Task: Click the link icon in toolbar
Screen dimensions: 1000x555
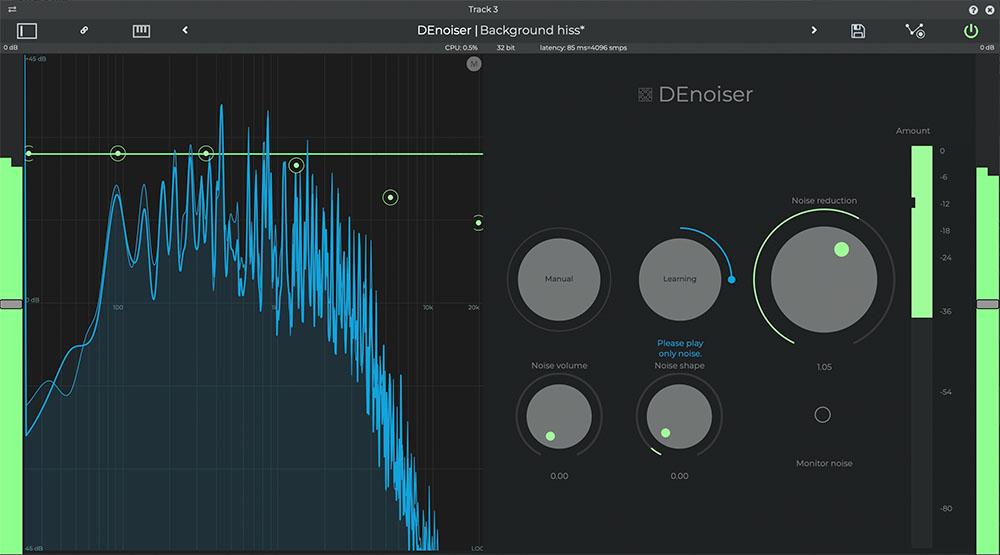Action: pyautogui.click(x=84, y=31)
